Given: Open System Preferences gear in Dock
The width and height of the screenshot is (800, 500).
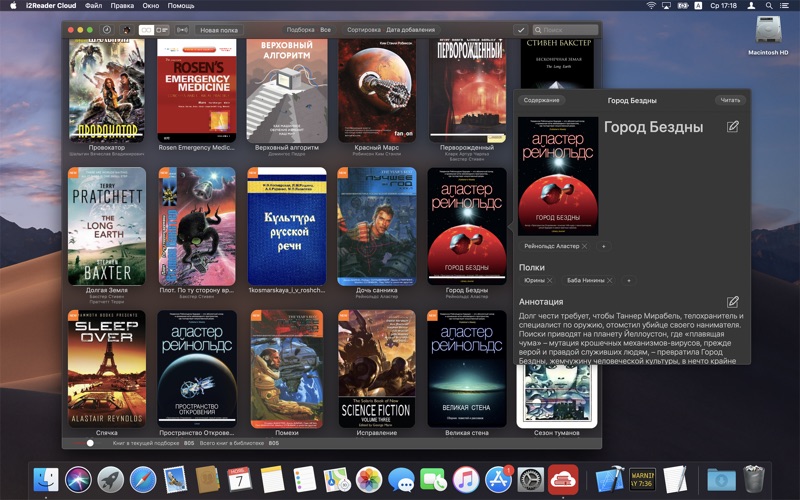Looking at the screenshot, I should [531, 480].
